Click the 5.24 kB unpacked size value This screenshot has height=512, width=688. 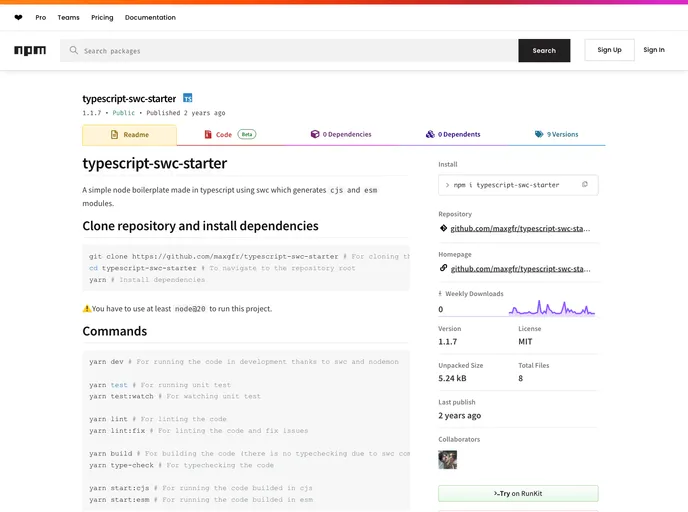pyautogui.click(x=452, y=378)
